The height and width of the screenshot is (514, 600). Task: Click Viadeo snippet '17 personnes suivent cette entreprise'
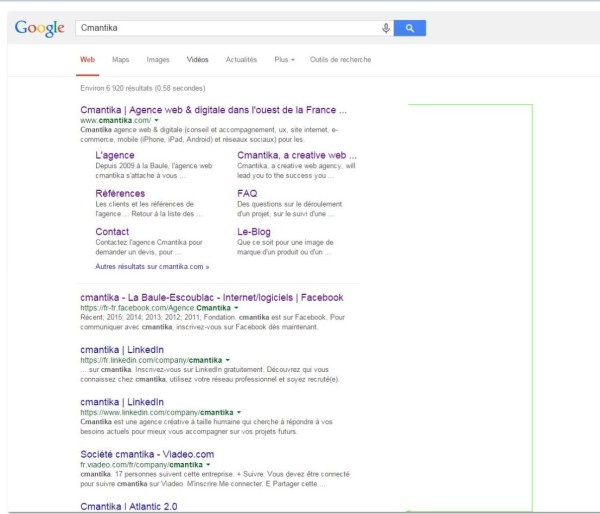coord(215,479)
